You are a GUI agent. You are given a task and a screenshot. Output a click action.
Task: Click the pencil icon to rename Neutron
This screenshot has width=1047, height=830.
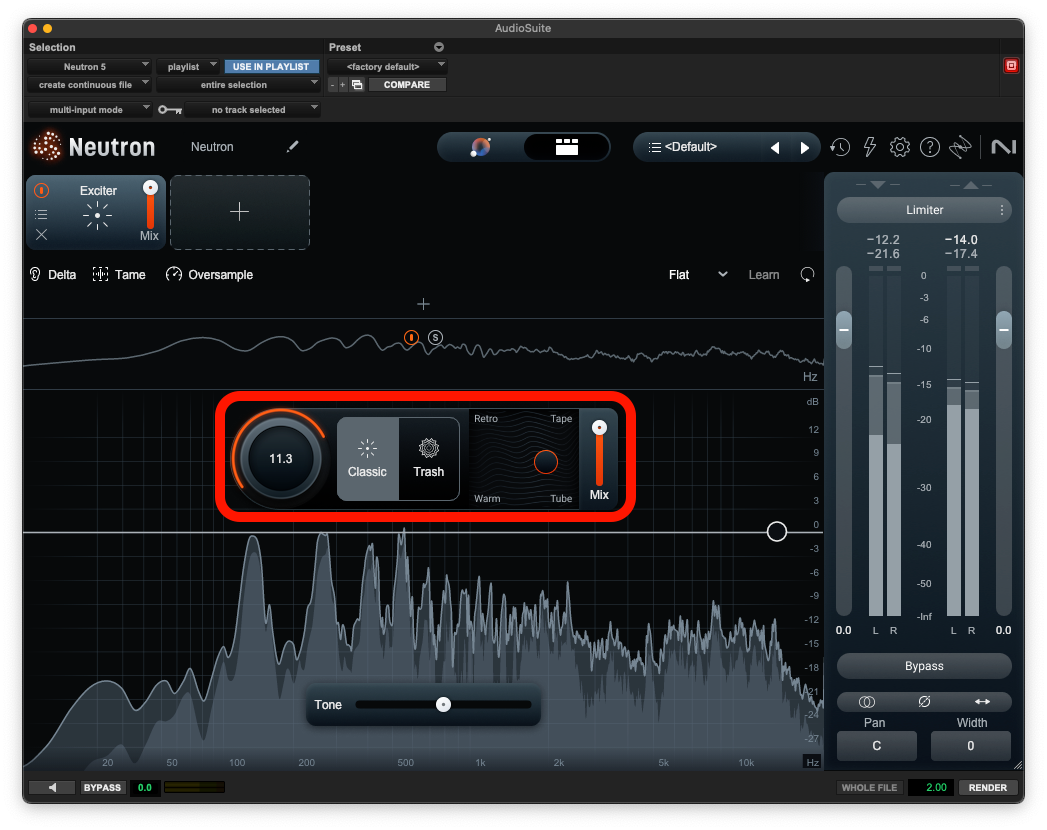coord(292,146)
